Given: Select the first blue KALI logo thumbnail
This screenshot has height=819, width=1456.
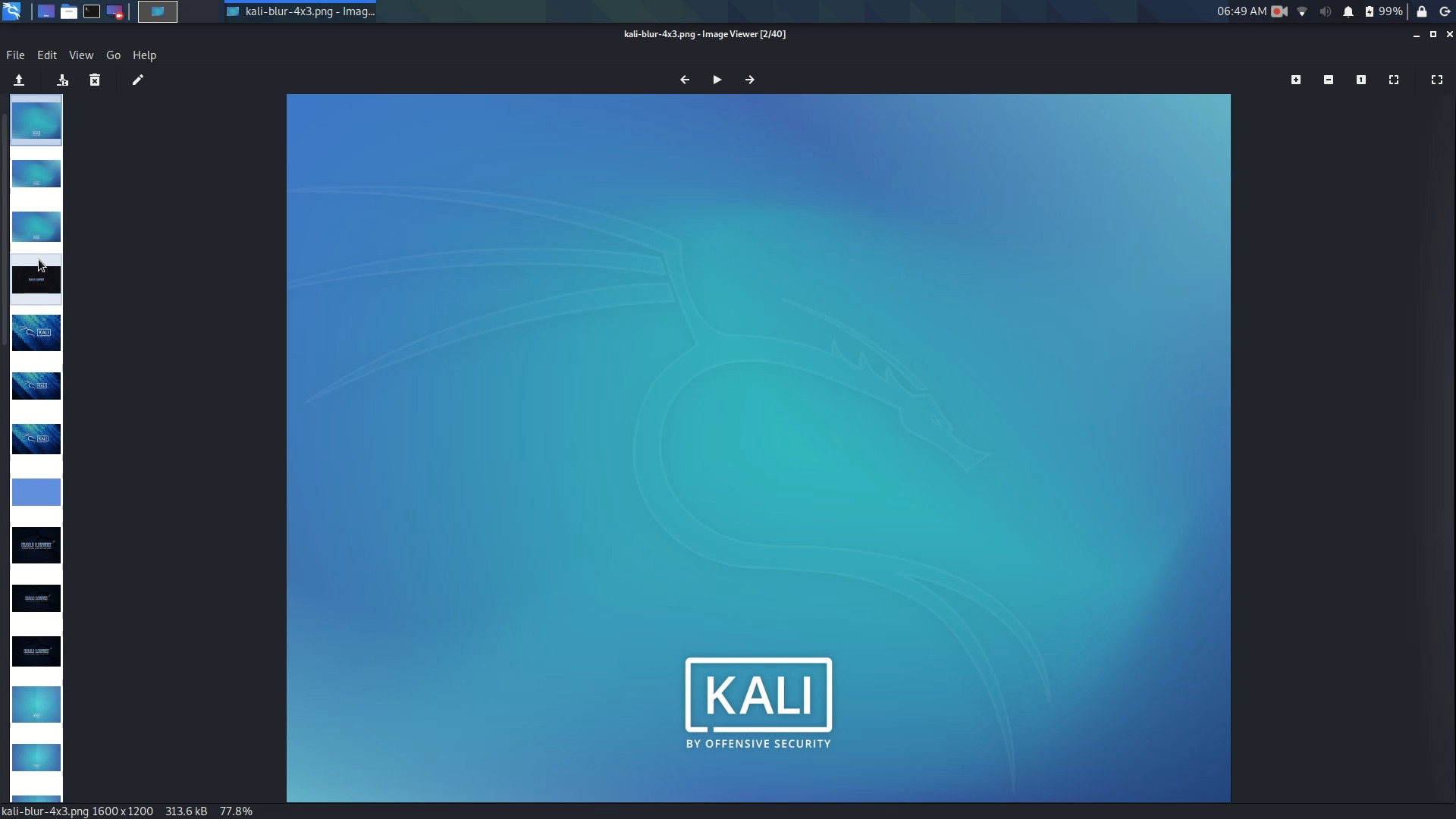Looking at the screenshot, I should tap(36, 333).
